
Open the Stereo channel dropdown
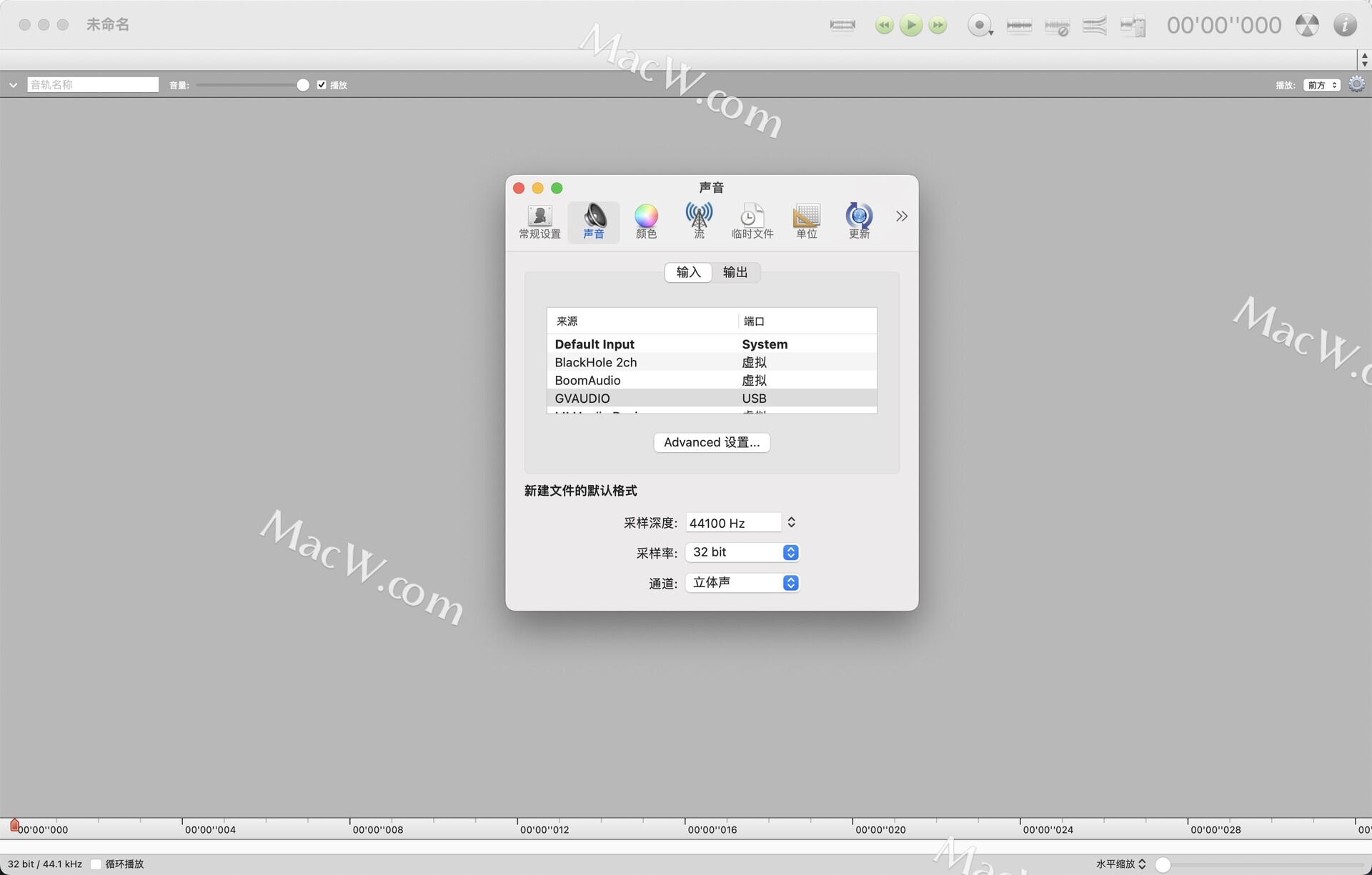pos(742,583)
